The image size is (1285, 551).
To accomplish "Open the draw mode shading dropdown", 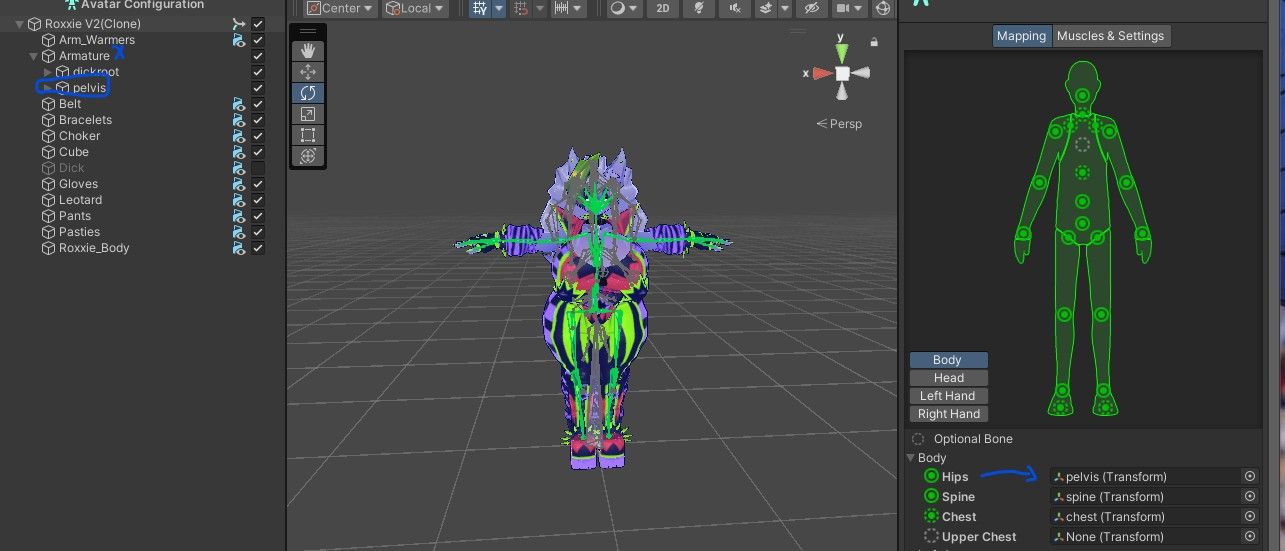I will (x=625, y=8).
